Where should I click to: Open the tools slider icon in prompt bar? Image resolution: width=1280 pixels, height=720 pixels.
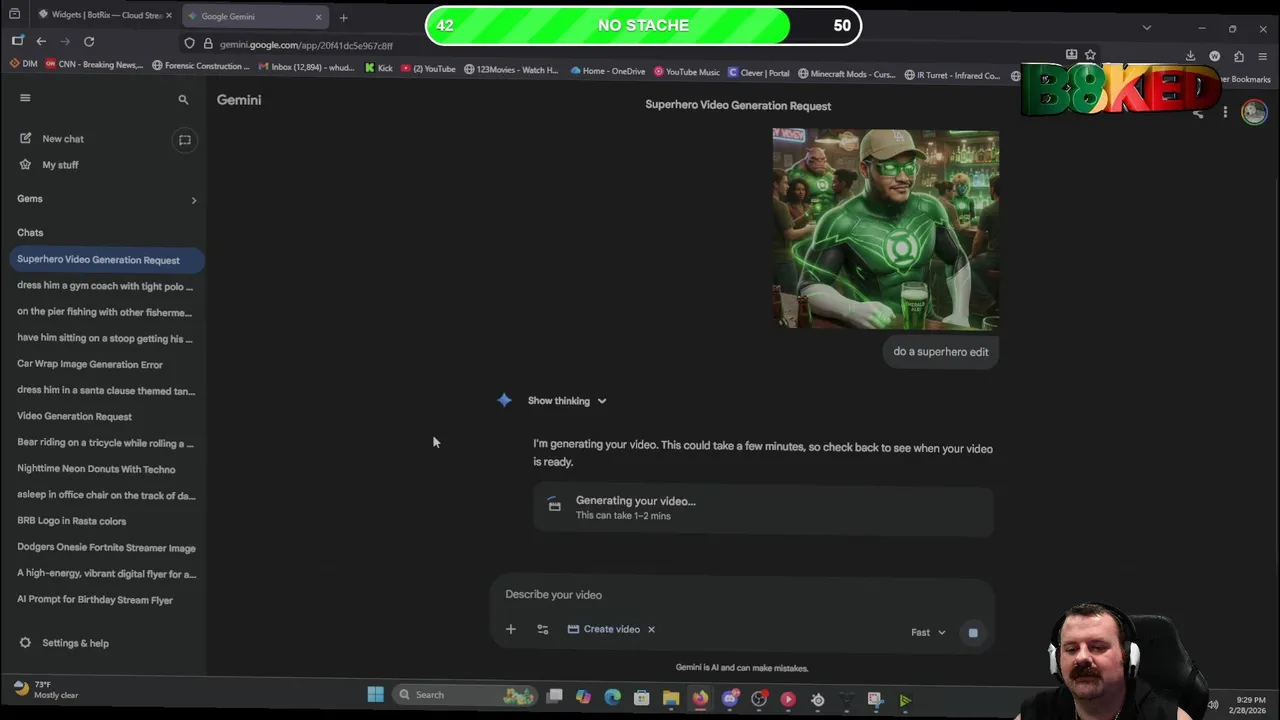coord(543,630)
